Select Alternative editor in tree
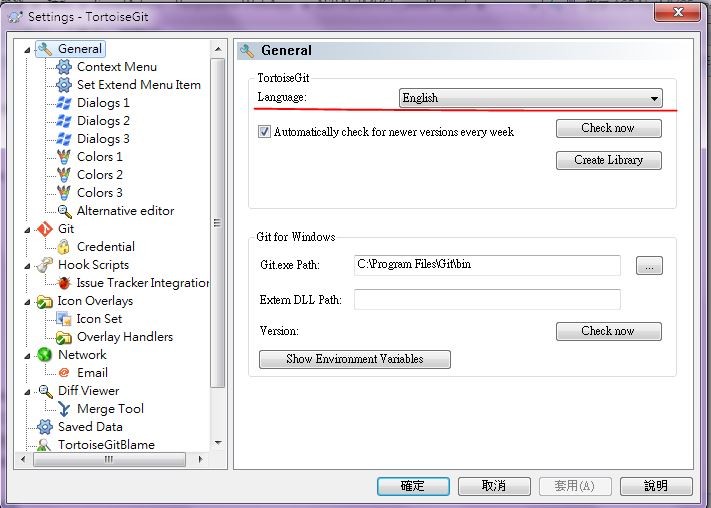This screenshot has height=508, width=711. tap(126, 211)
